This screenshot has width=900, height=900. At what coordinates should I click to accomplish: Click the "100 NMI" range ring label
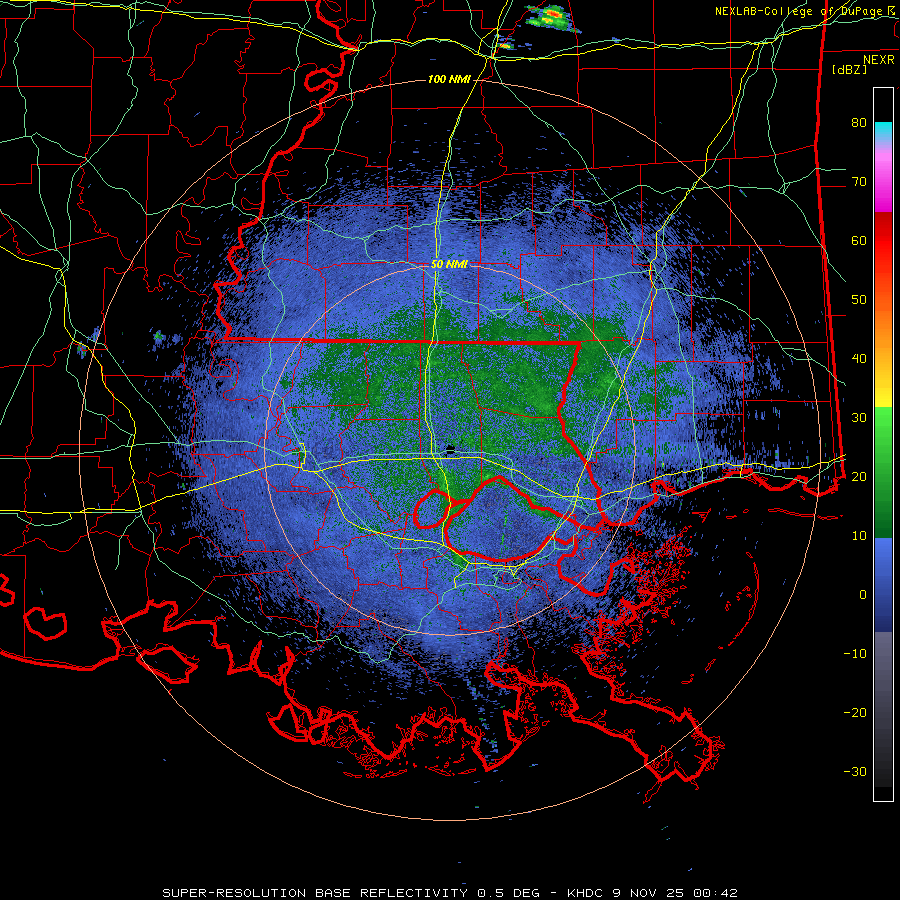click(449, 79)
